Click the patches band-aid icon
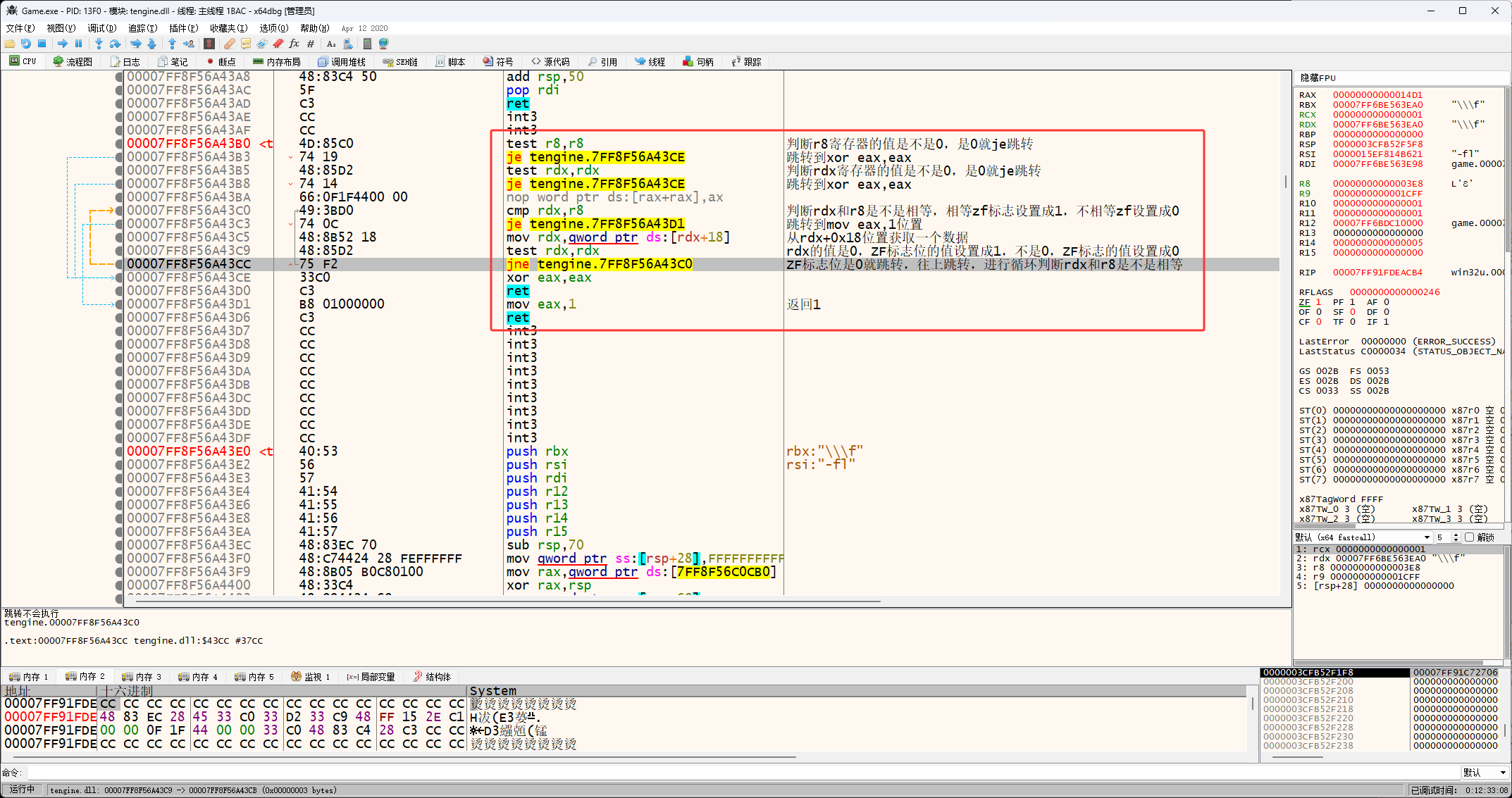Screen dimensions: 1512x798 [229, 44]
